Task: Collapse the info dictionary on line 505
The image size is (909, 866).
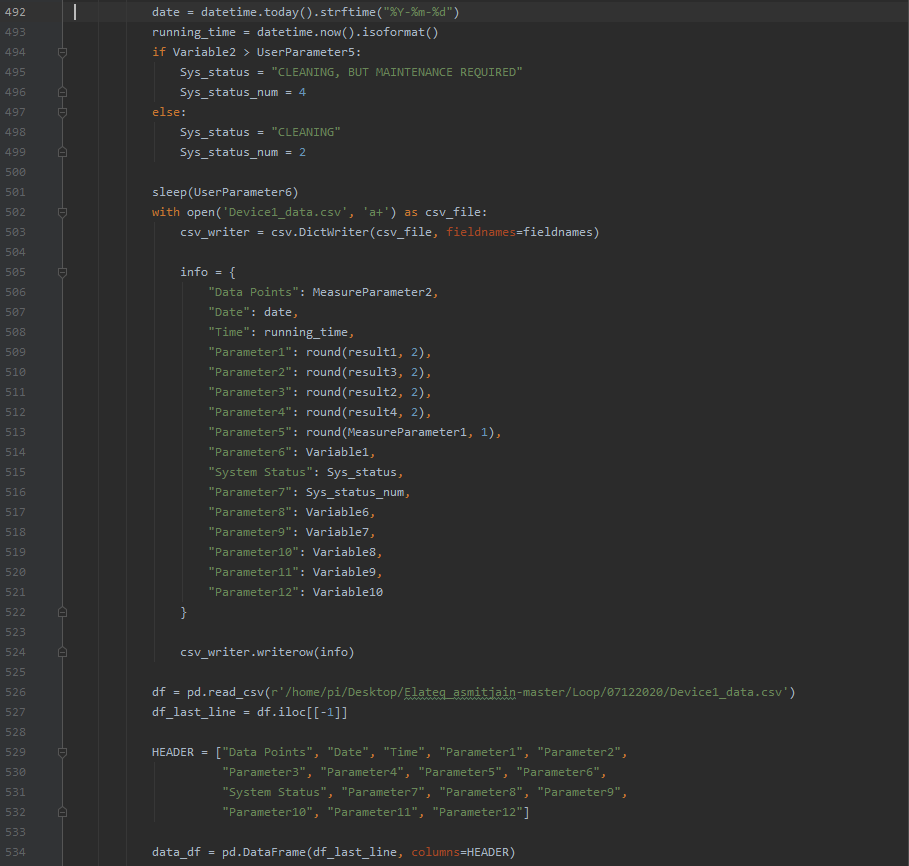Action: 63,272
